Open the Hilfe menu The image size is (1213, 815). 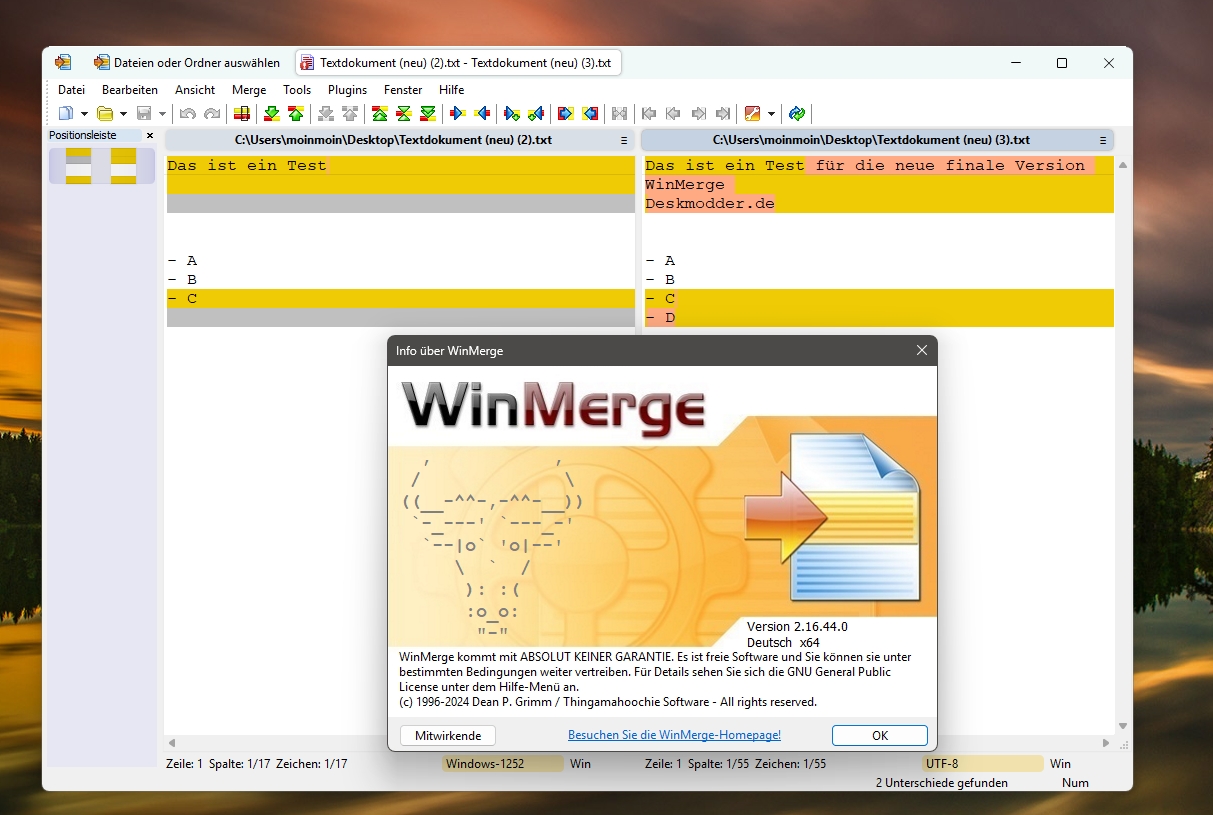click(x=452, y=90)
